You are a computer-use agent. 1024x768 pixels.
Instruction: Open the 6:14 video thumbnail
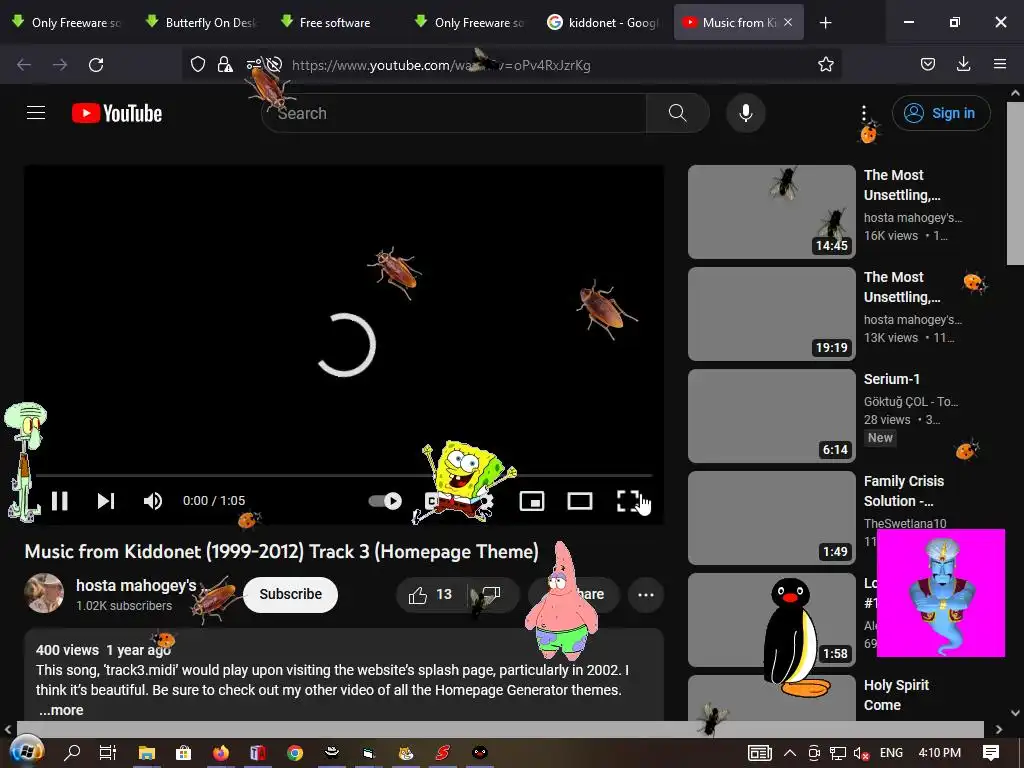771,415
